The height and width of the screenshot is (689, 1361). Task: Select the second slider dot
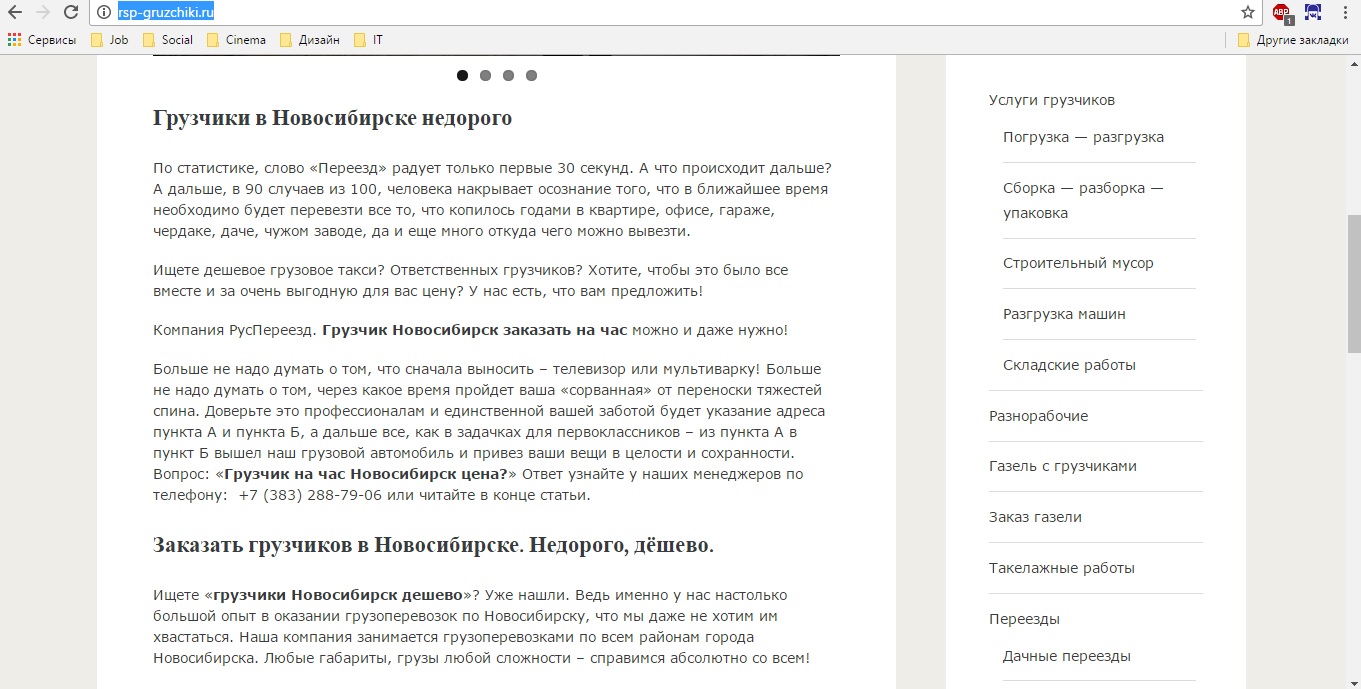485,75
